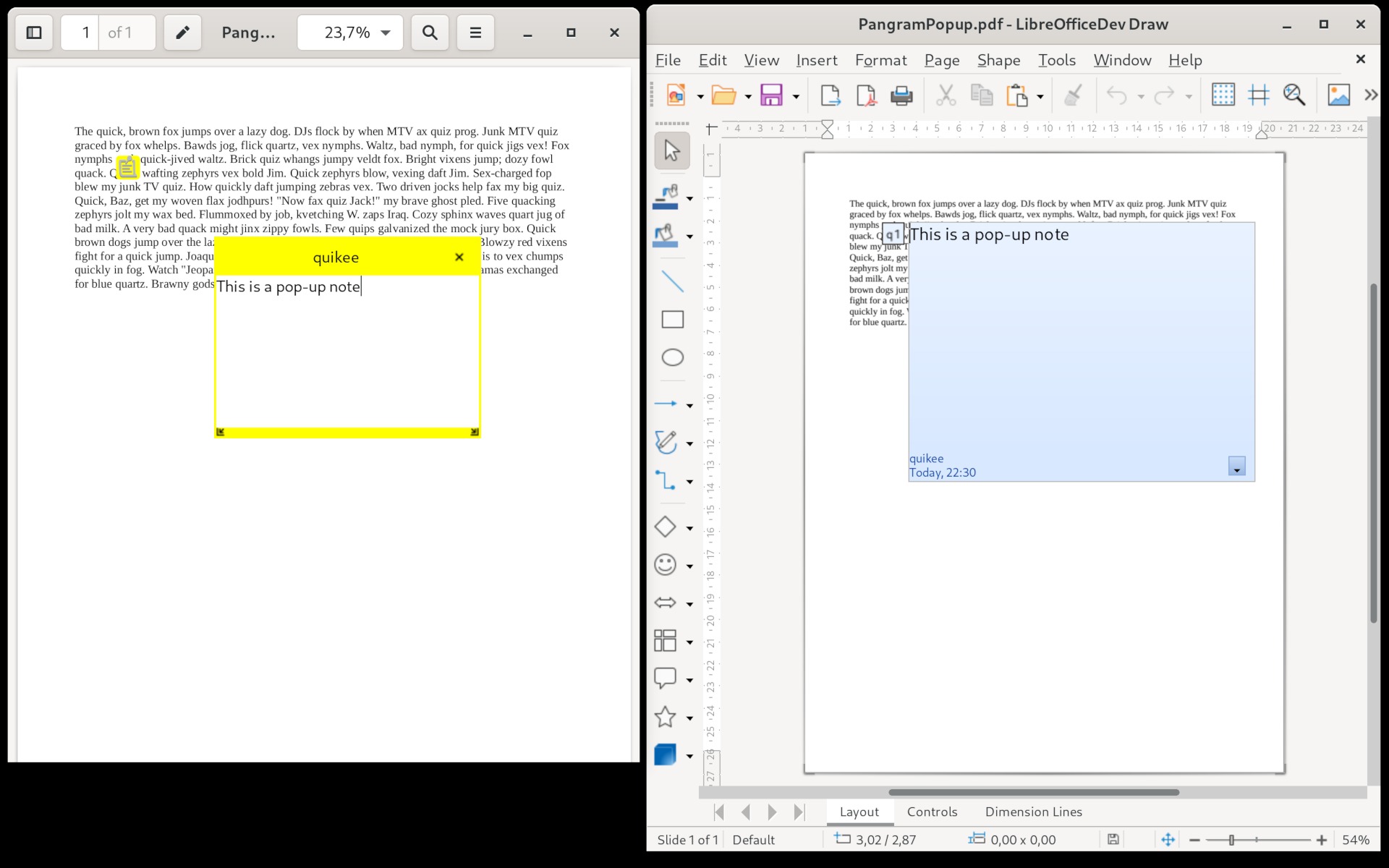Select the arrow/select tool in Draw toolbar
1389x868 pixels.
pyautogui.click(x=672, y=150)
